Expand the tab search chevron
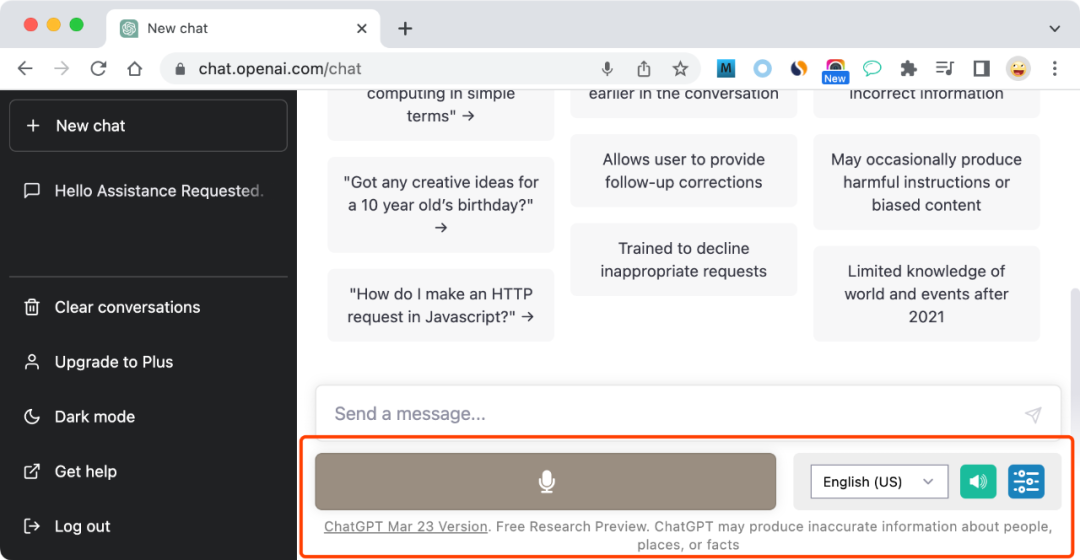Image resolution: width=1080 pixels, height=560 pixels. 1055,28
